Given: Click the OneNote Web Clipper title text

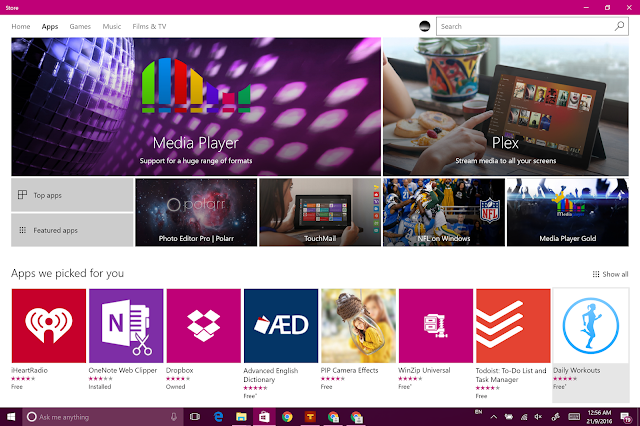Looking at the screenshot, I should tap(123, 370).
